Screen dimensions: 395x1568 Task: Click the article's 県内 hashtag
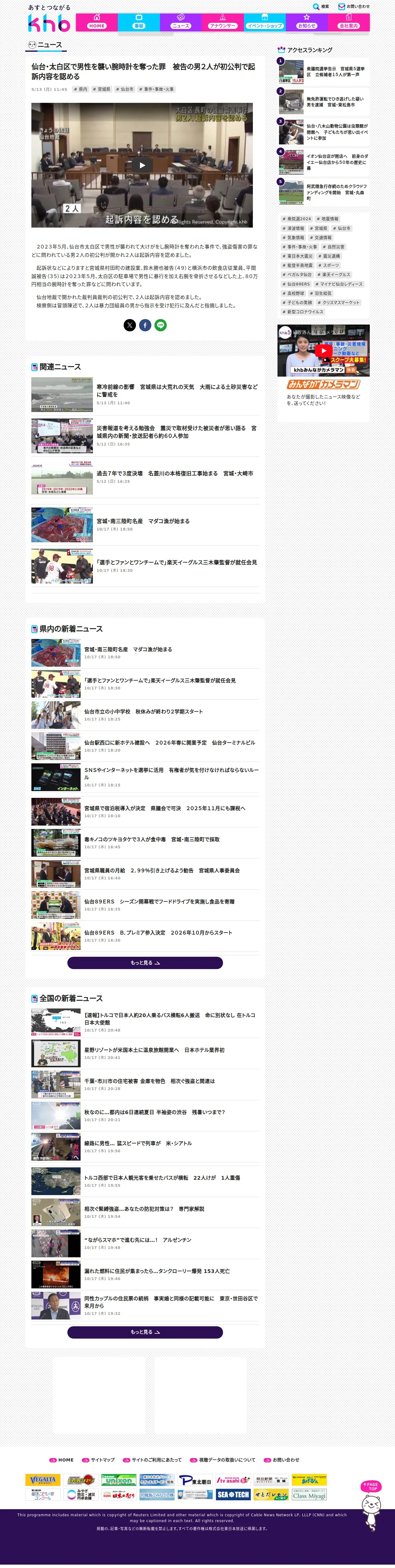pyautogui.click(x=81, y=90)
